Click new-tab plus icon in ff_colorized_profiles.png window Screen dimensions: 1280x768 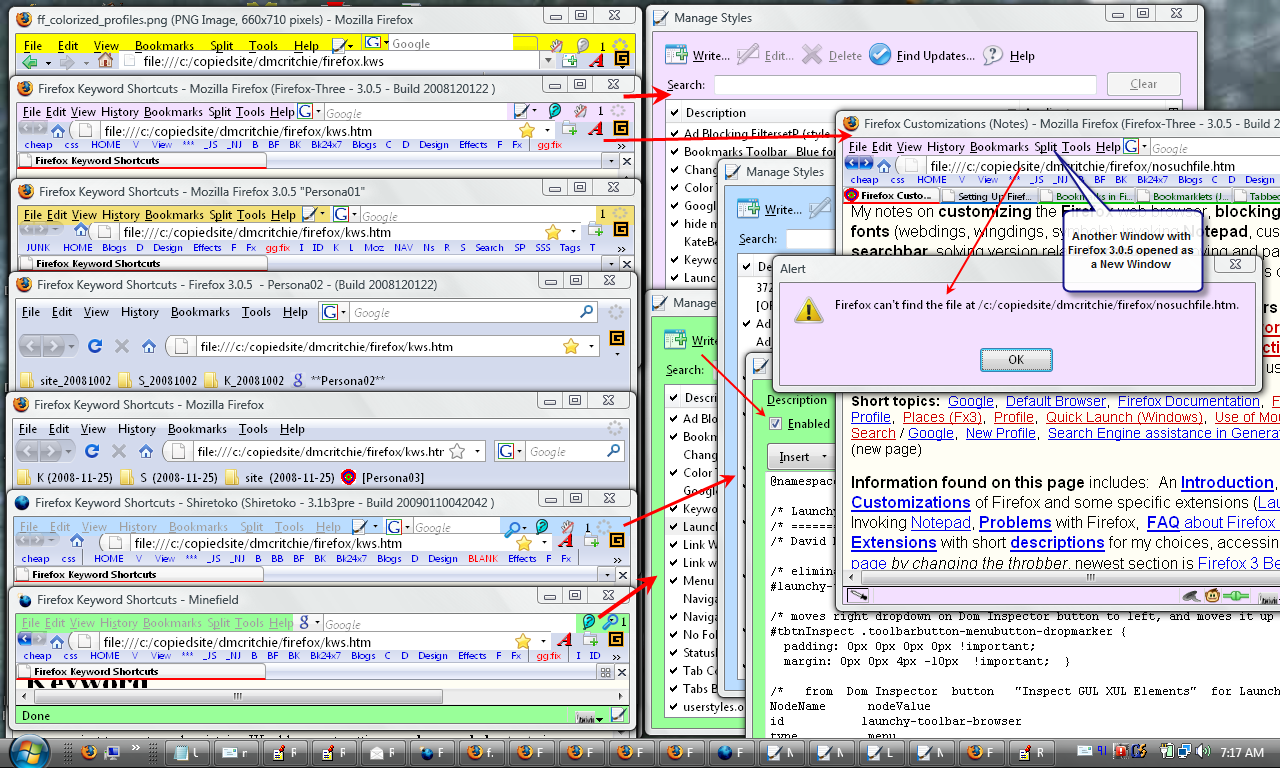click(570, 60)
